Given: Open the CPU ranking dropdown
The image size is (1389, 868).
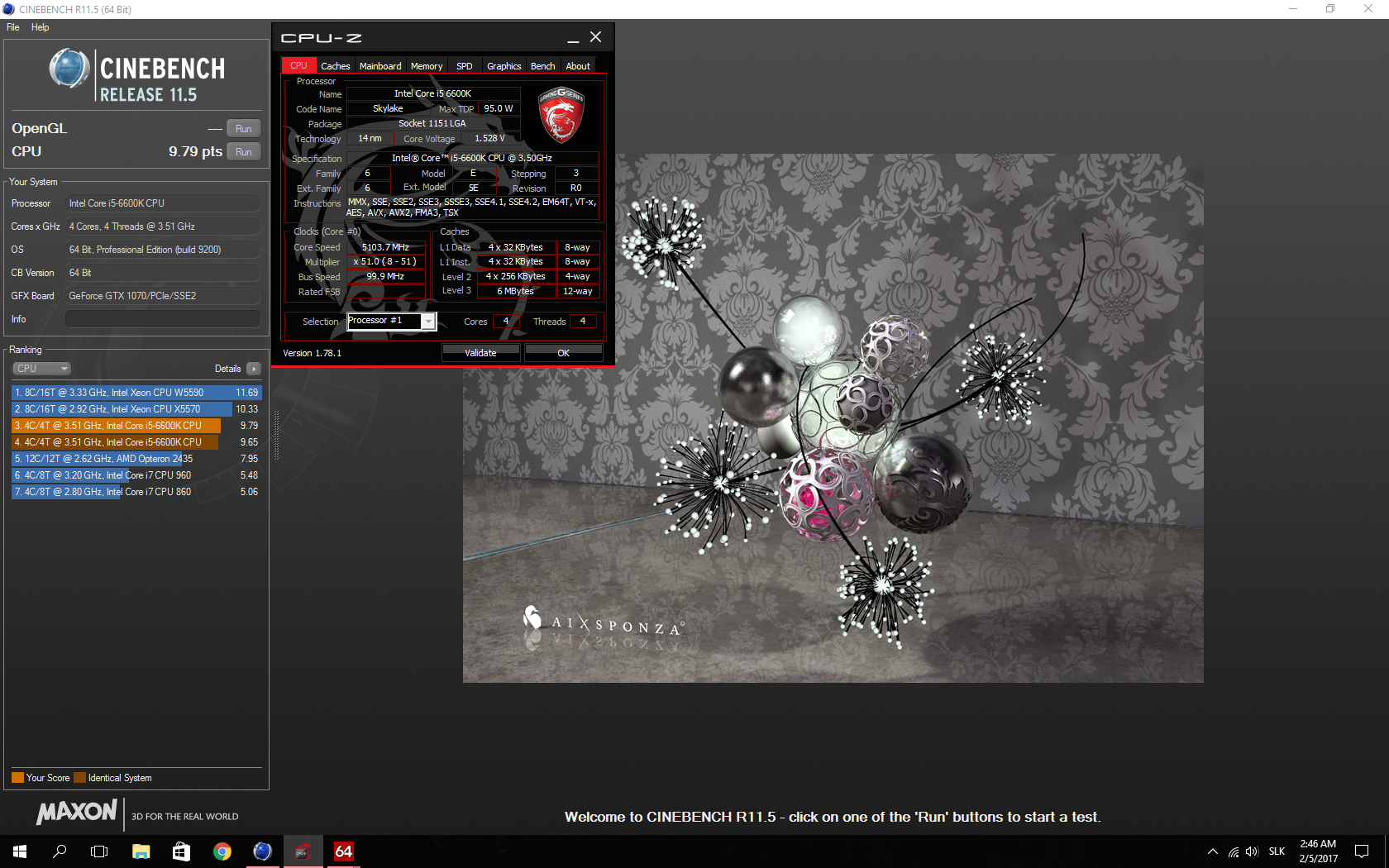Looking at the screenshot, I should [41, 369].
